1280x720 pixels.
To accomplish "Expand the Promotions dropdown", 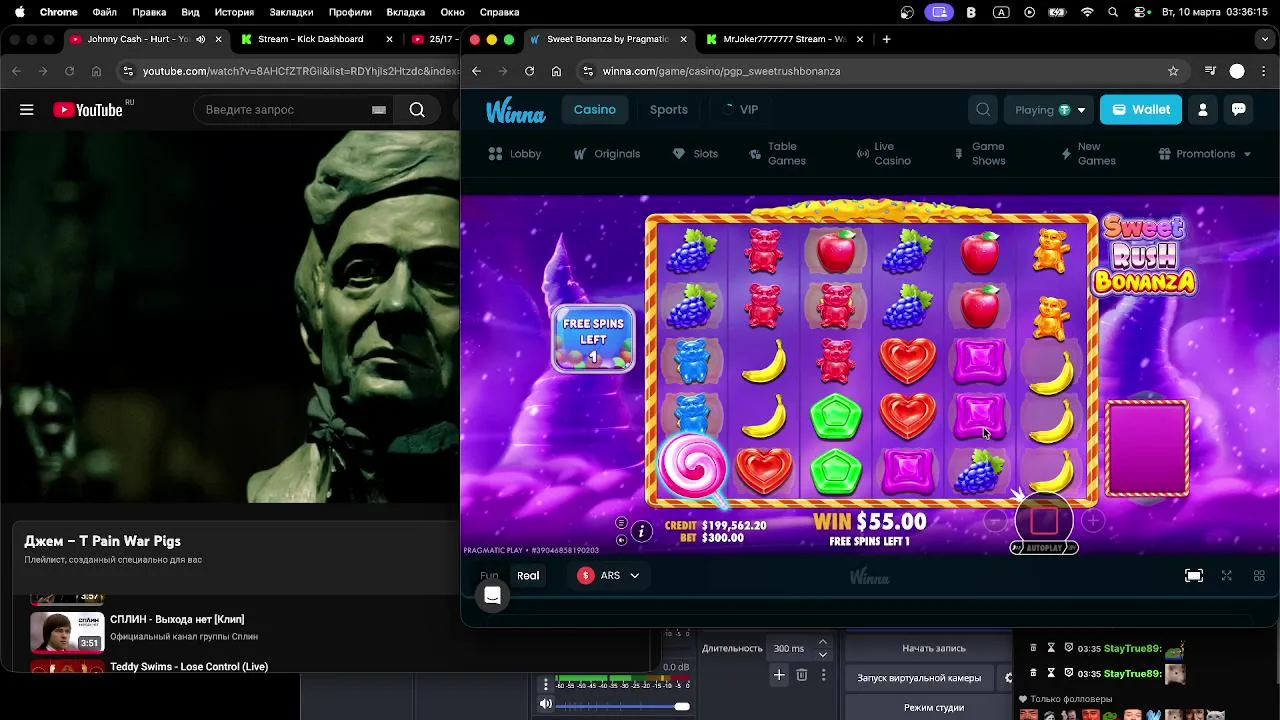I will coord(1205,154).
